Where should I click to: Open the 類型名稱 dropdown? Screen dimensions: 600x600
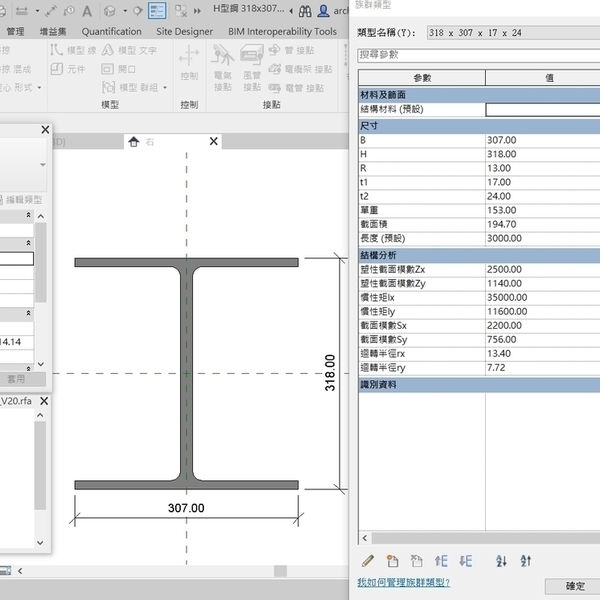(x=510, y=33)
